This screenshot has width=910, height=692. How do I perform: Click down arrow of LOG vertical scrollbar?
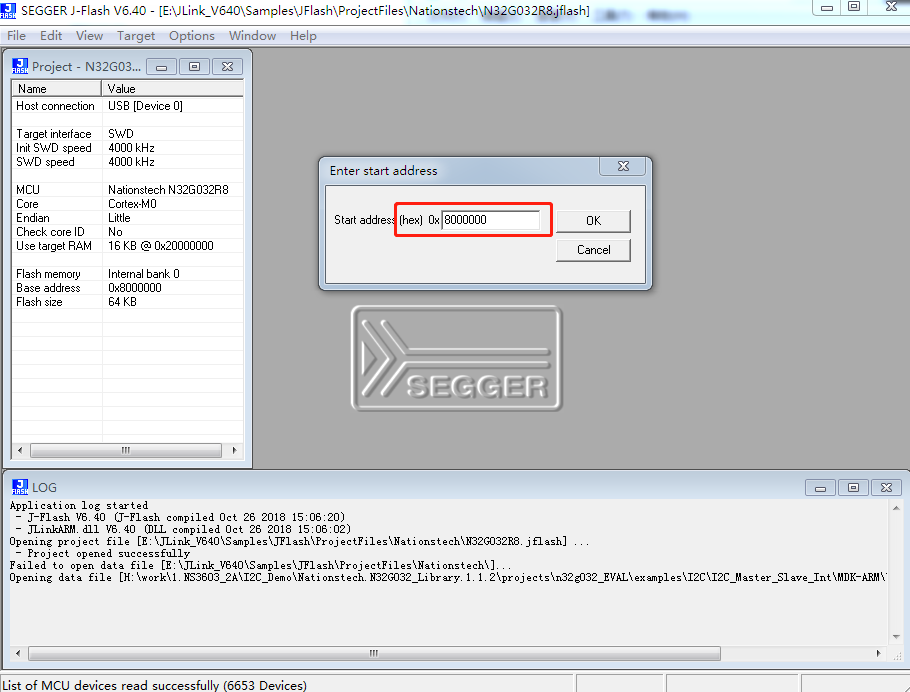[x=897, y=637]
